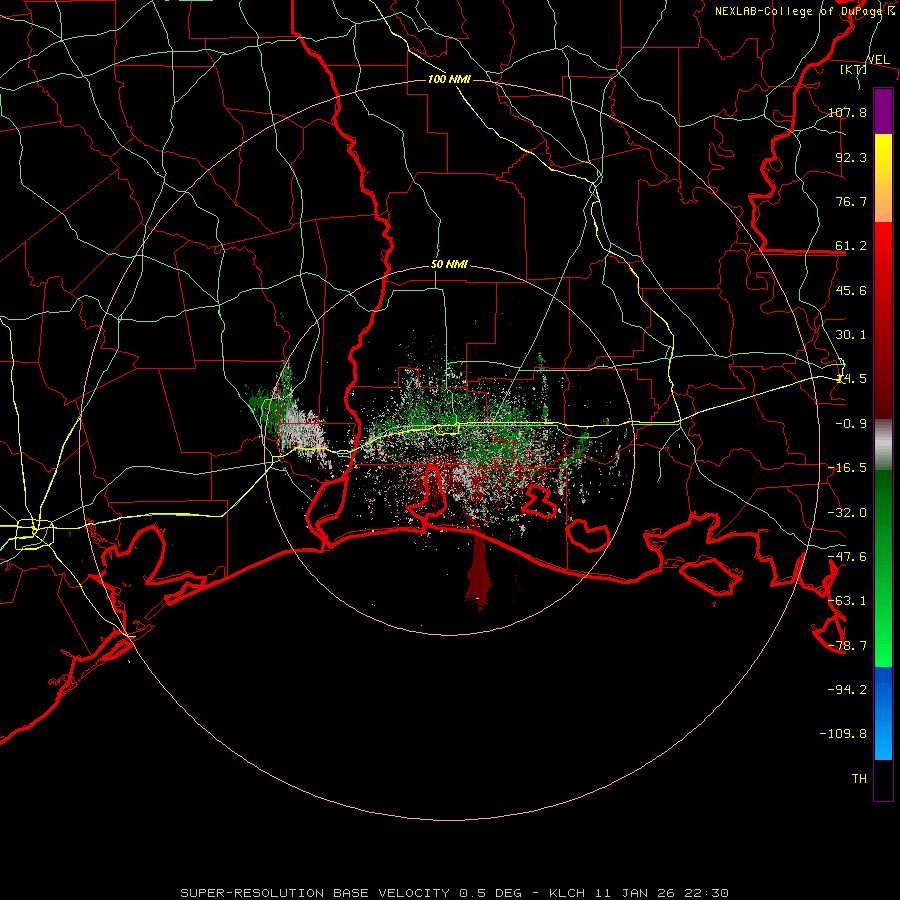Image resolution: width=900 pixels, height=900 pixels.
Task: Click the 50 NMI range ring label
Action: pos(449,265)
